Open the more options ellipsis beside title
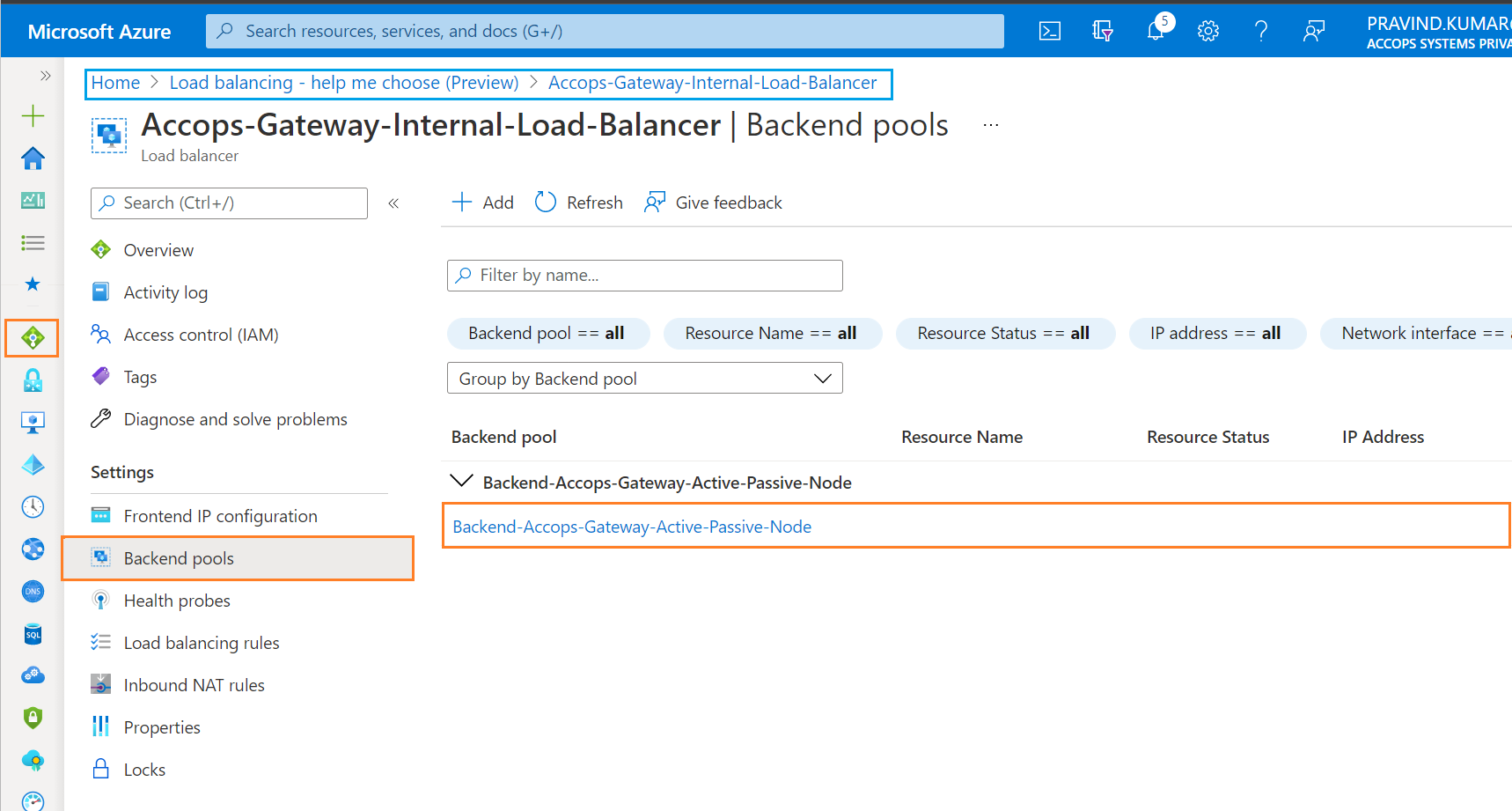Screen dimensions: 1512x811 (x=991, y=125)
